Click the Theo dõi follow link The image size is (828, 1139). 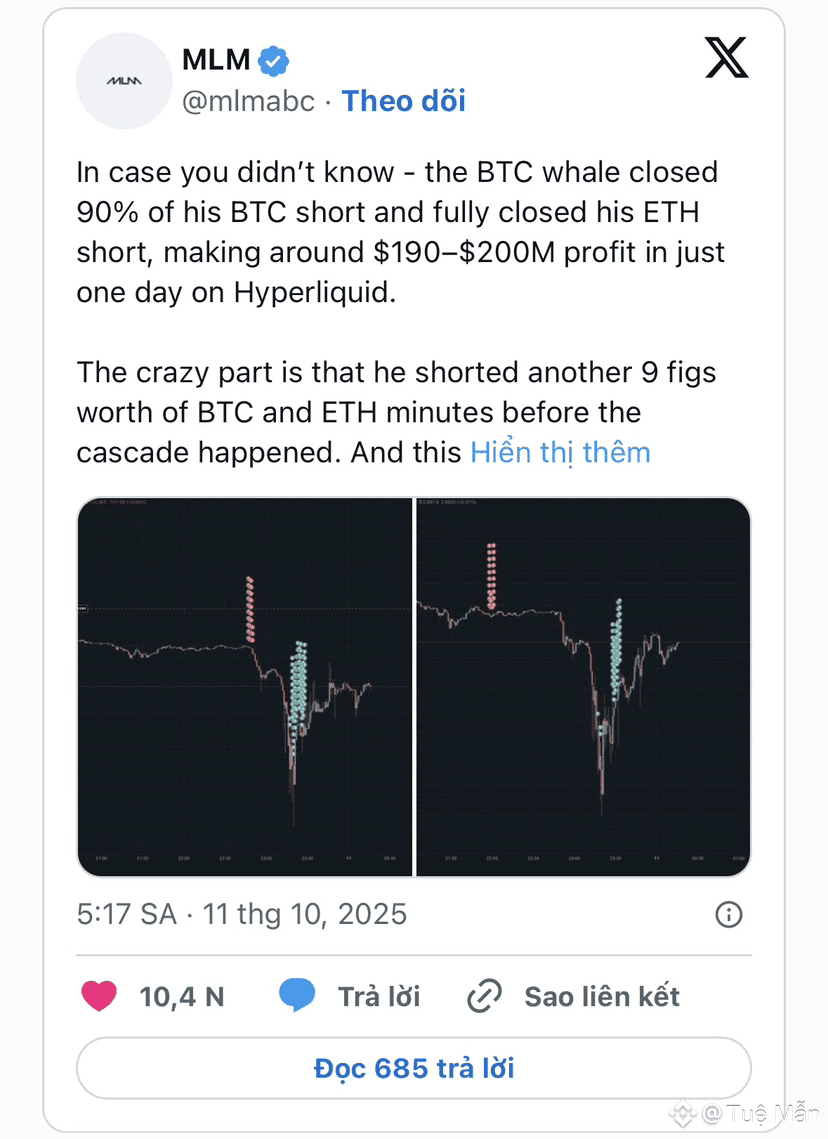(x=404, y=101)
